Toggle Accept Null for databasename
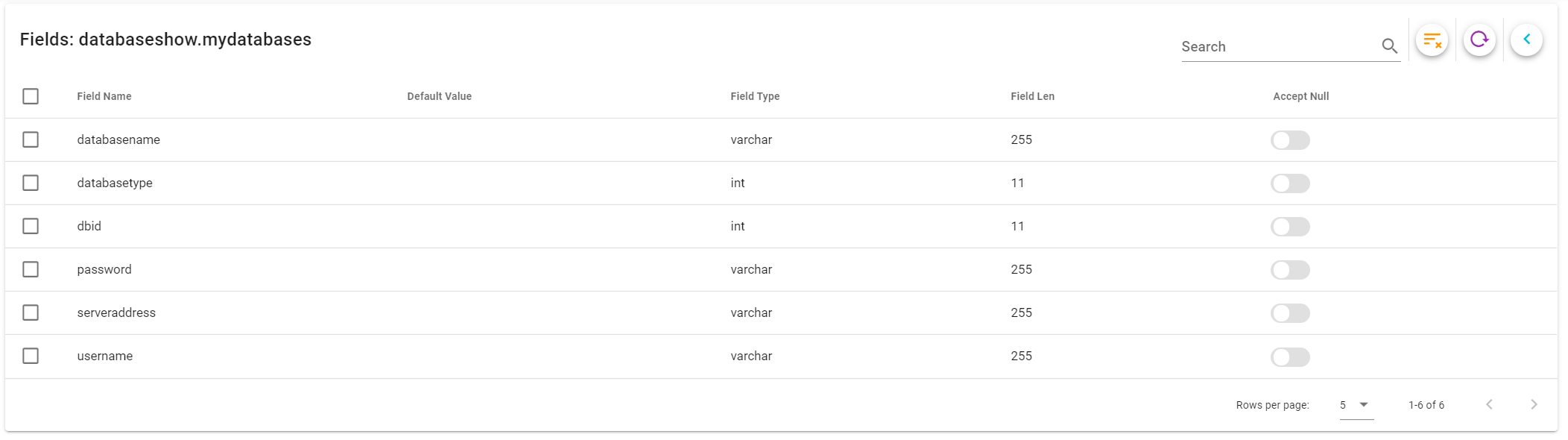 click(1290, 140)
